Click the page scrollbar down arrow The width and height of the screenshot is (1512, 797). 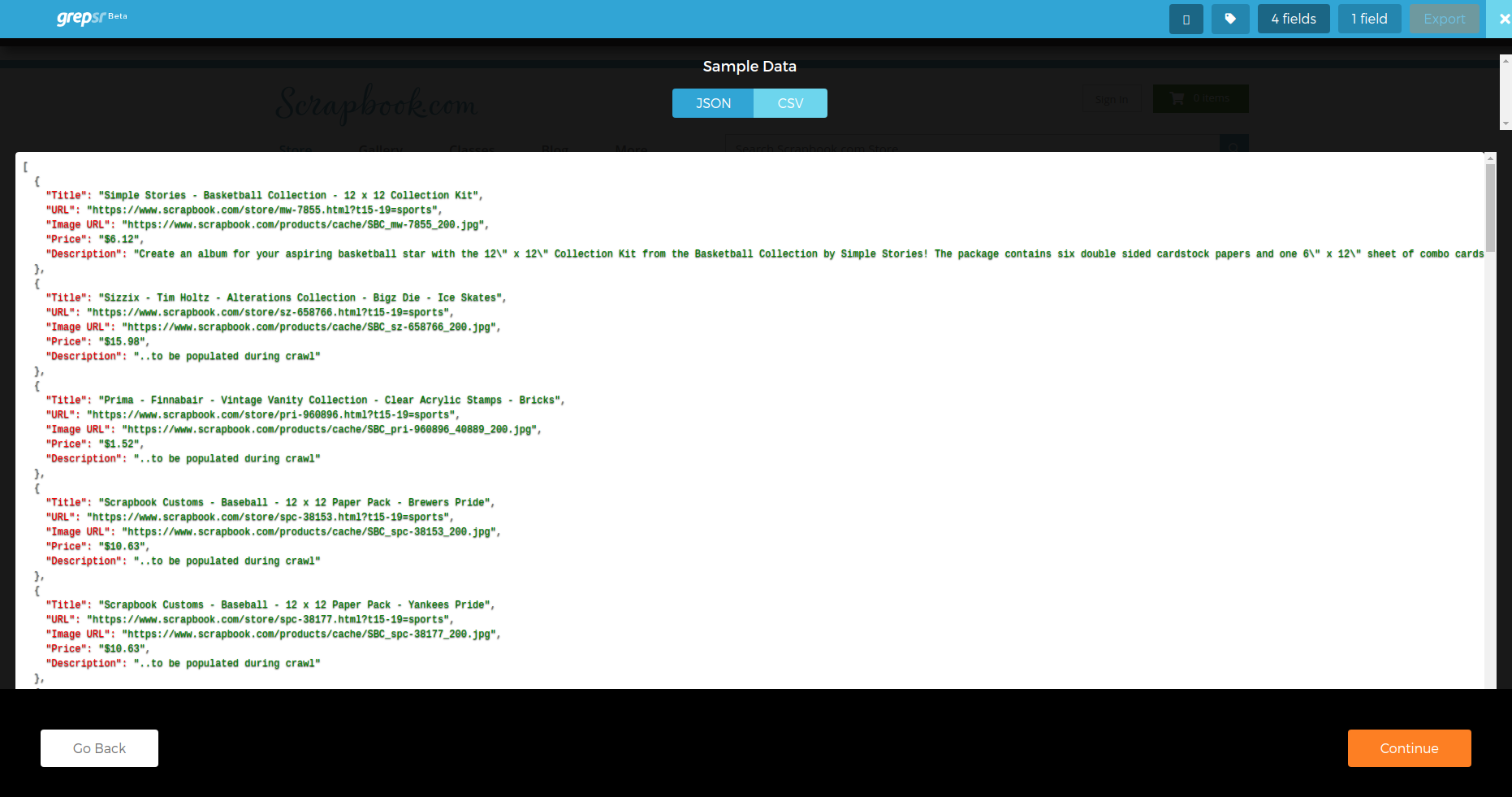[x=1506, y=124]
